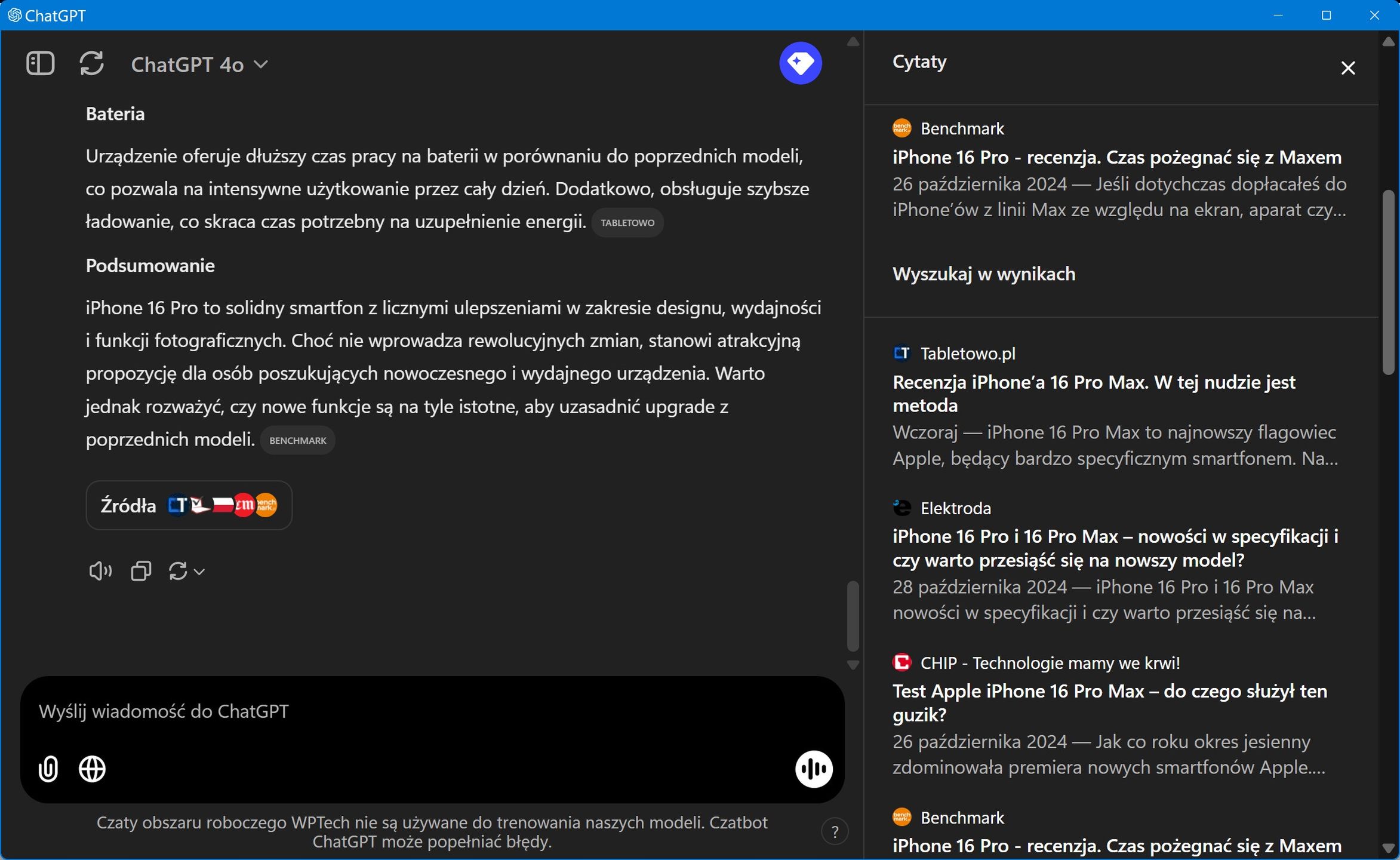The image size is (1400, 860).
Task: Click the CHIP site favicon
Action: coord(901,663)
